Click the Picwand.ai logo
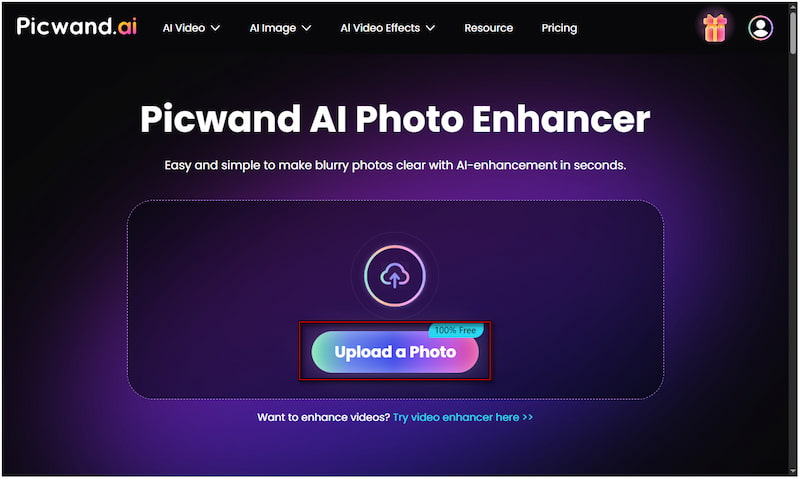The height and width of the screenshot is (479, 800). (x=77, y=26)
